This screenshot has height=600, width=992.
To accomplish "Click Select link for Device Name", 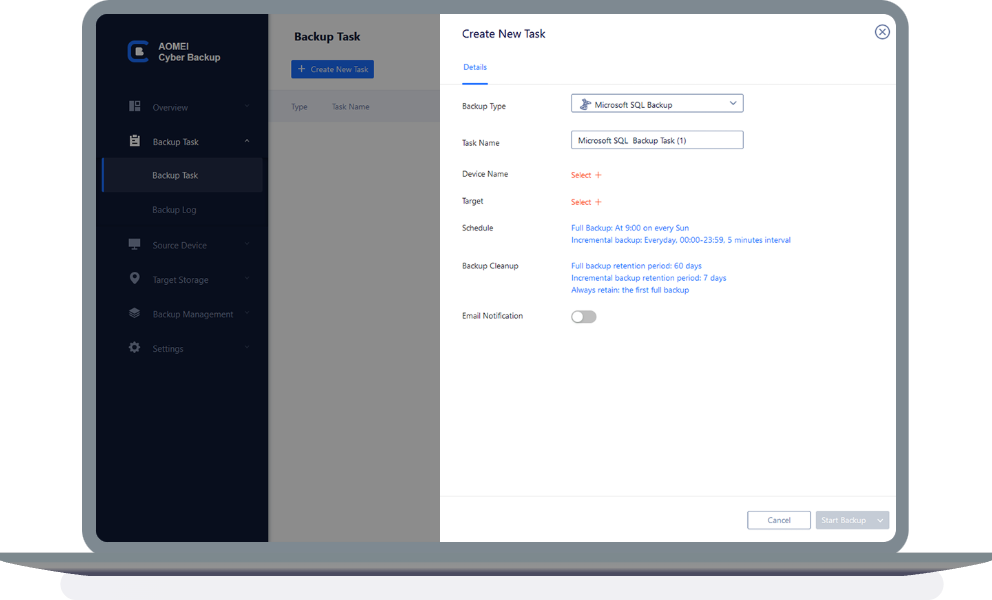I will pyautogui.click(x=586, y=175).
